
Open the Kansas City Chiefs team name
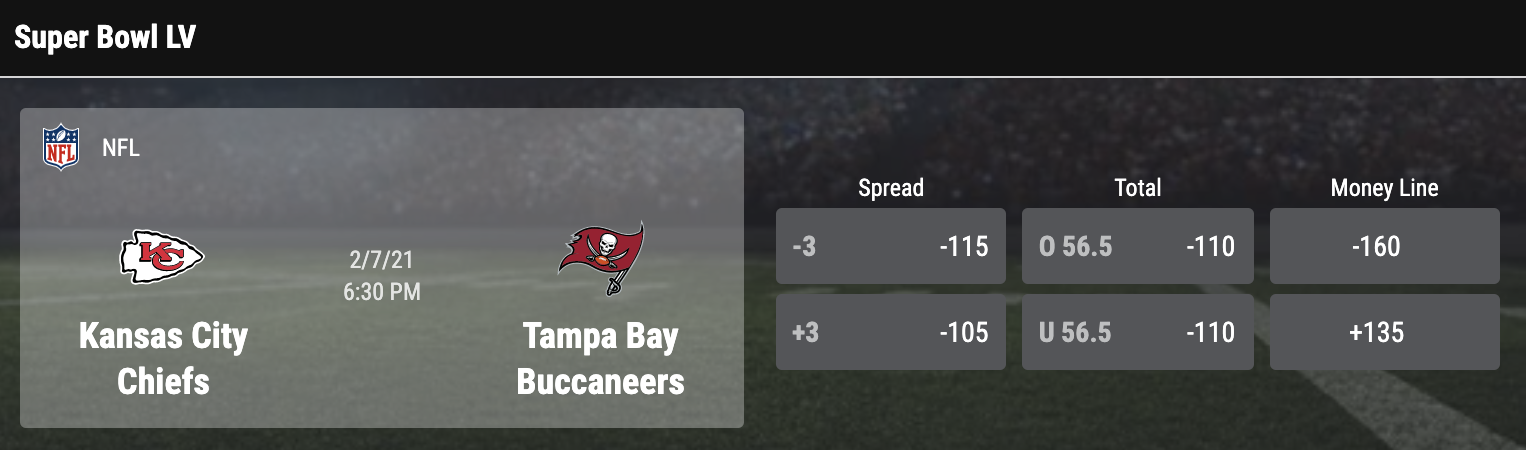click(x=163, y=358)
